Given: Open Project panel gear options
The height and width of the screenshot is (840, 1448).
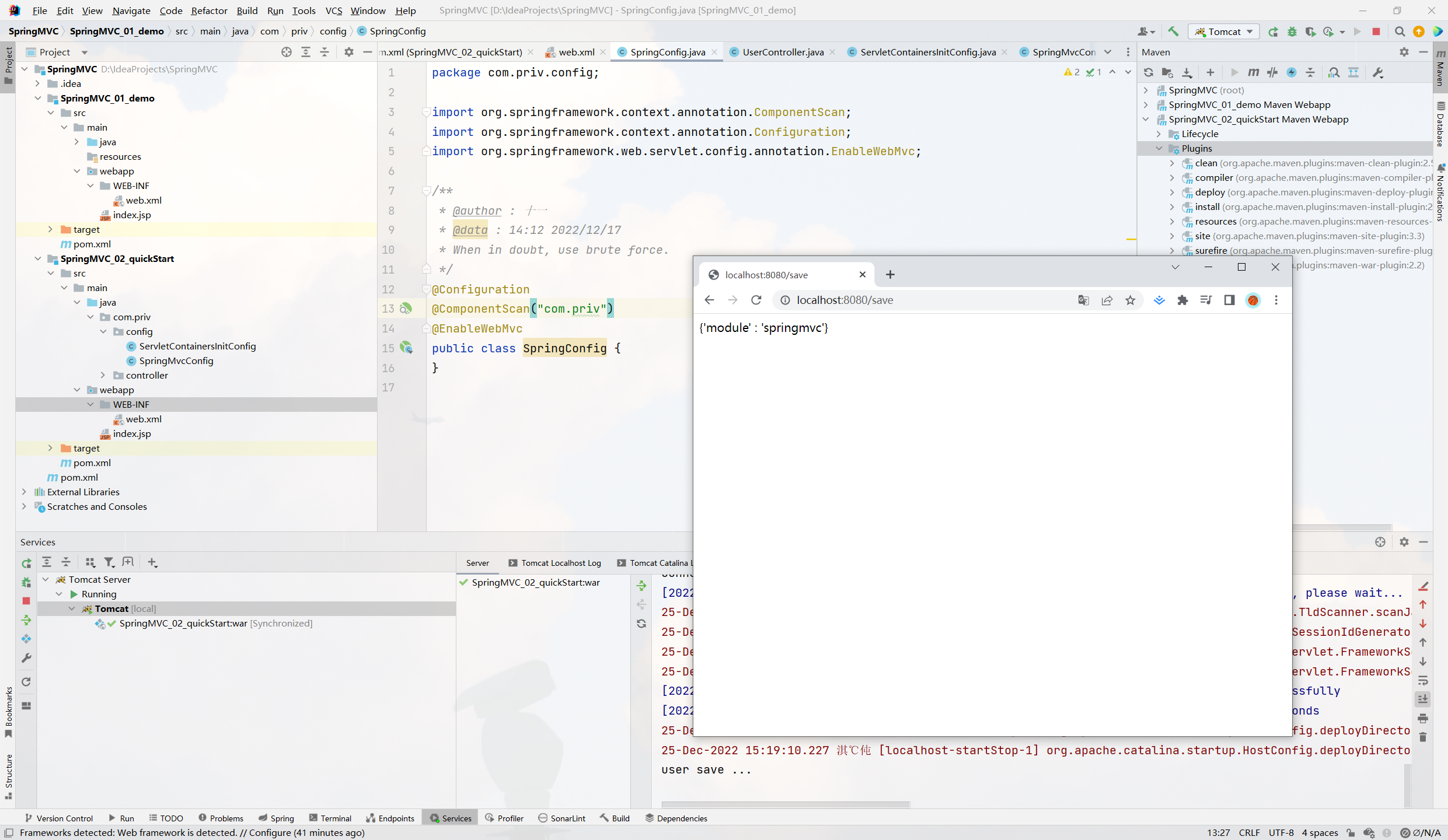Looking at the screenshot, I should point(349,52).
